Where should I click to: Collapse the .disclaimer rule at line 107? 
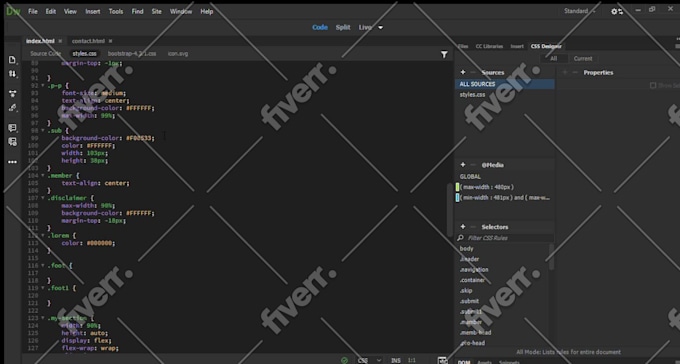[x=43, y=198]
